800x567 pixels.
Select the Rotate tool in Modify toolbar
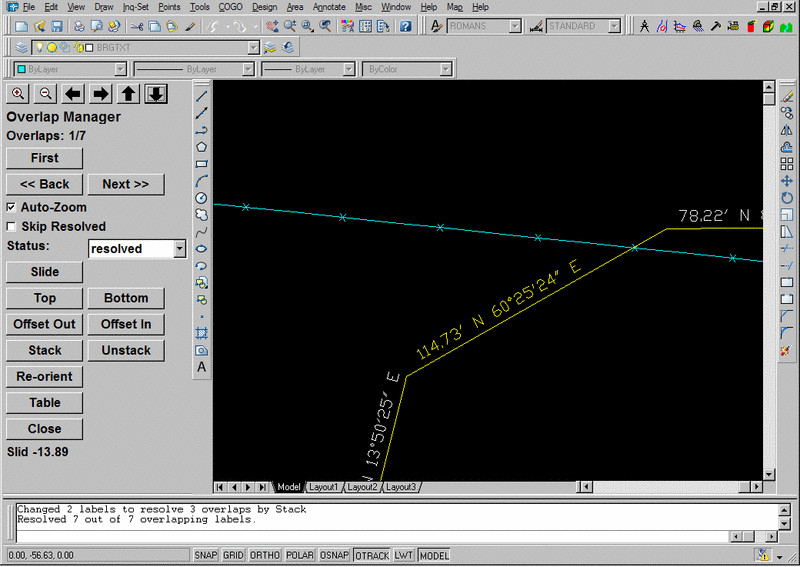click(787, 198)
